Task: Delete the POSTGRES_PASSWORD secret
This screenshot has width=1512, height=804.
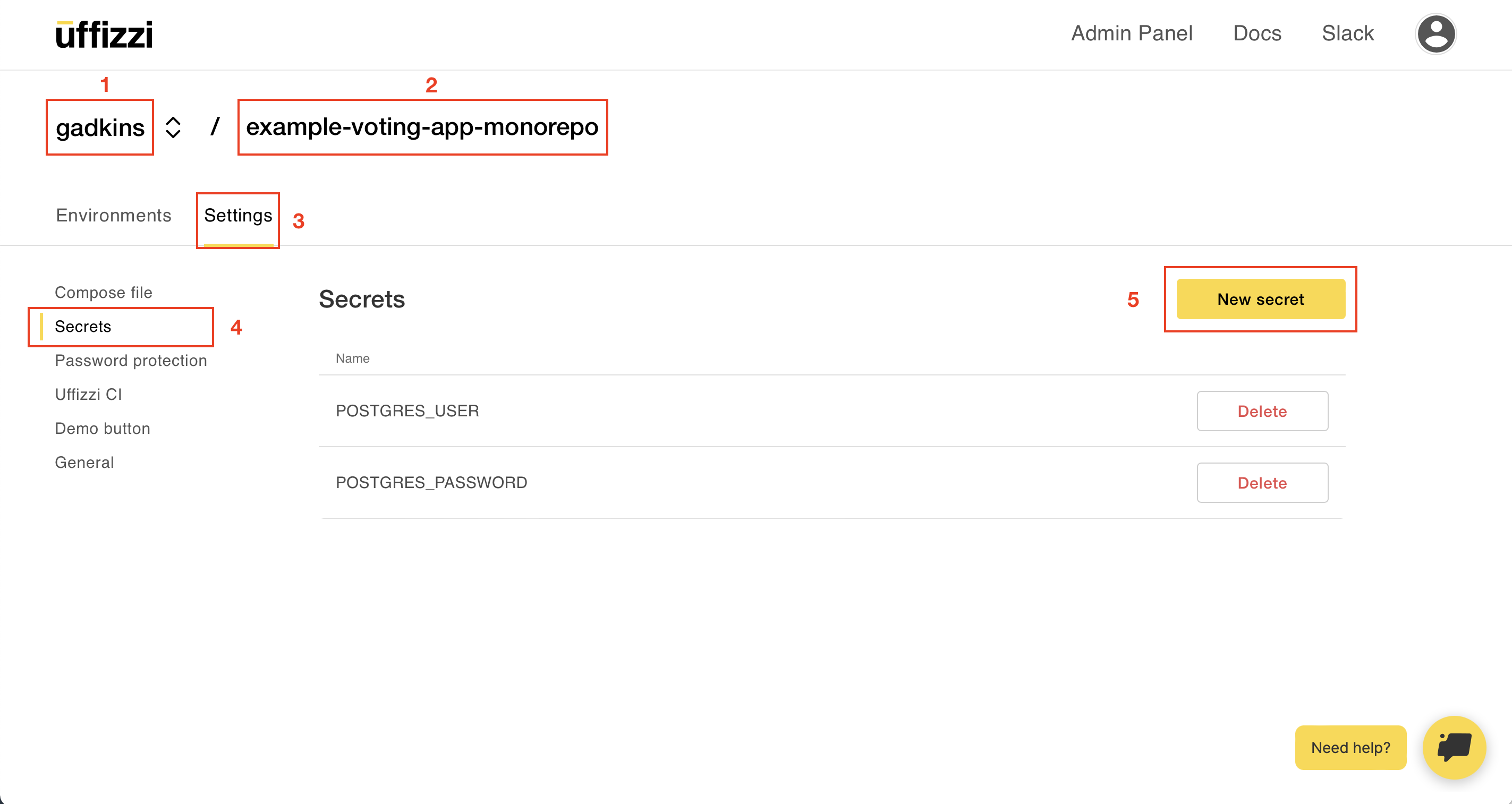Action: (1262, 483)
